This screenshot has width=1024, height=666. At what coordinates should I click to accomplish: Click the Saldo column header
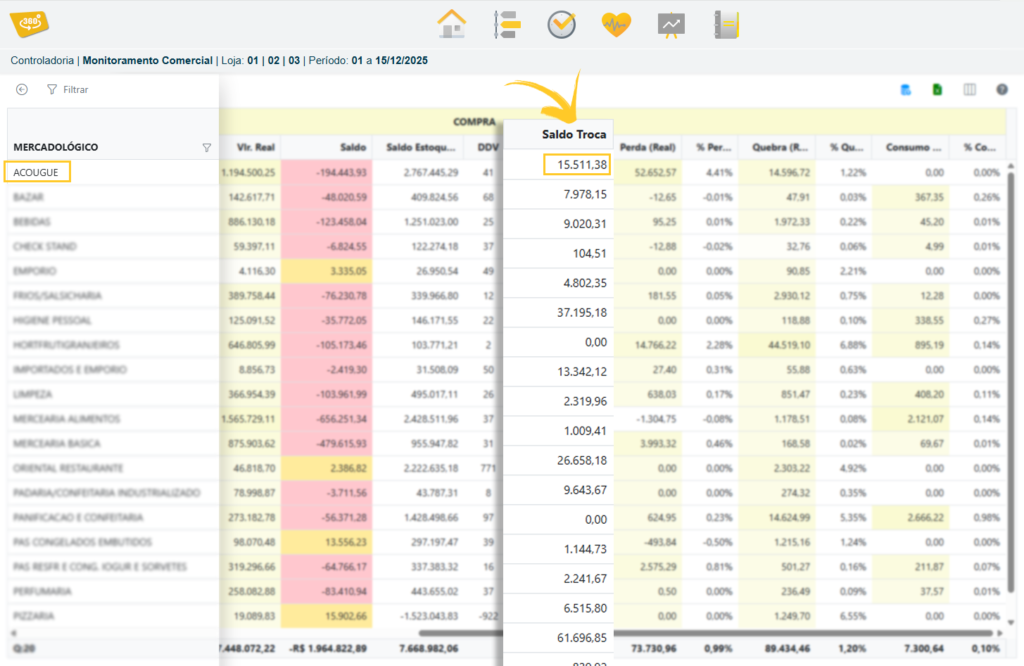(352, 147)
